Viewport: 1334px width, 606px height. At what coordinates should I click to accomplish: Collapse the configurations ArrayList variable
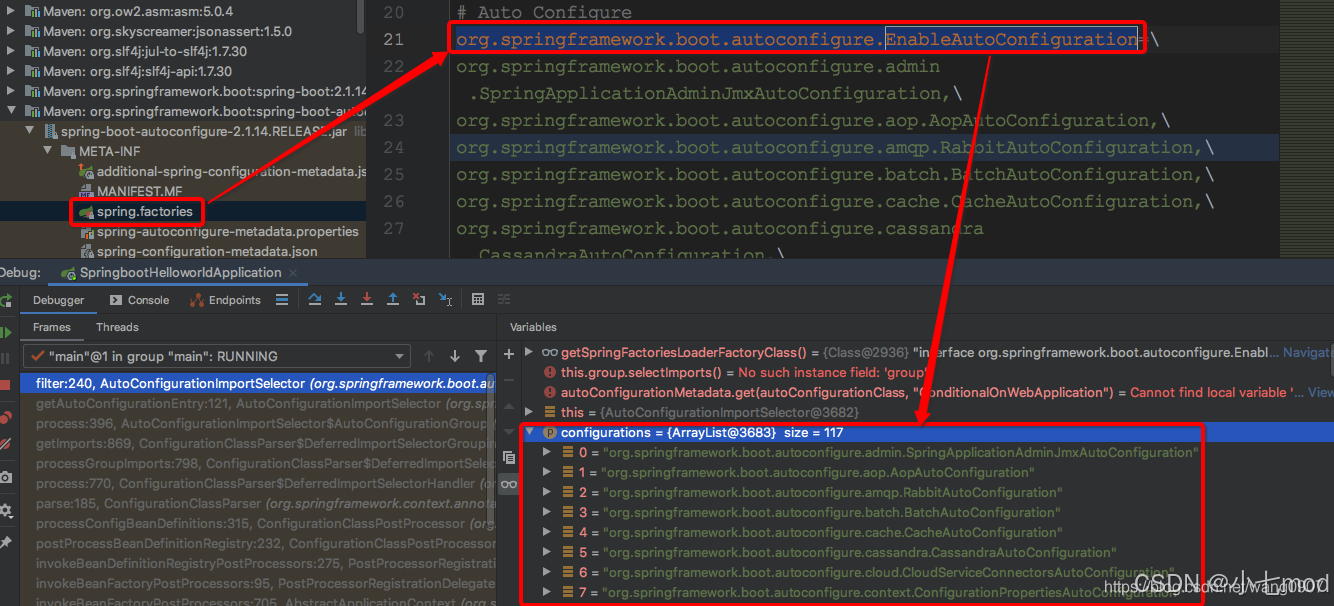[x=530, y=432]
